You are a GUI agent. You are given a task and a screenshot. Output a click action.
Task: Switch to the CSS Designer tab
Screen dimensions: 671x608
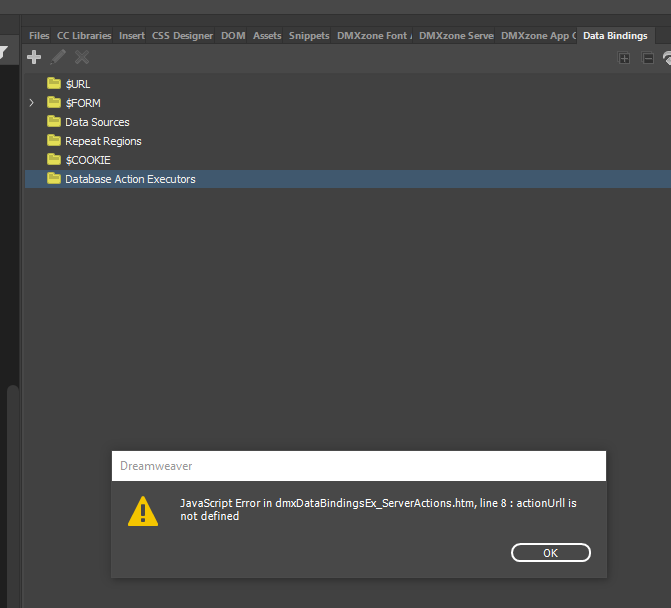182,36
